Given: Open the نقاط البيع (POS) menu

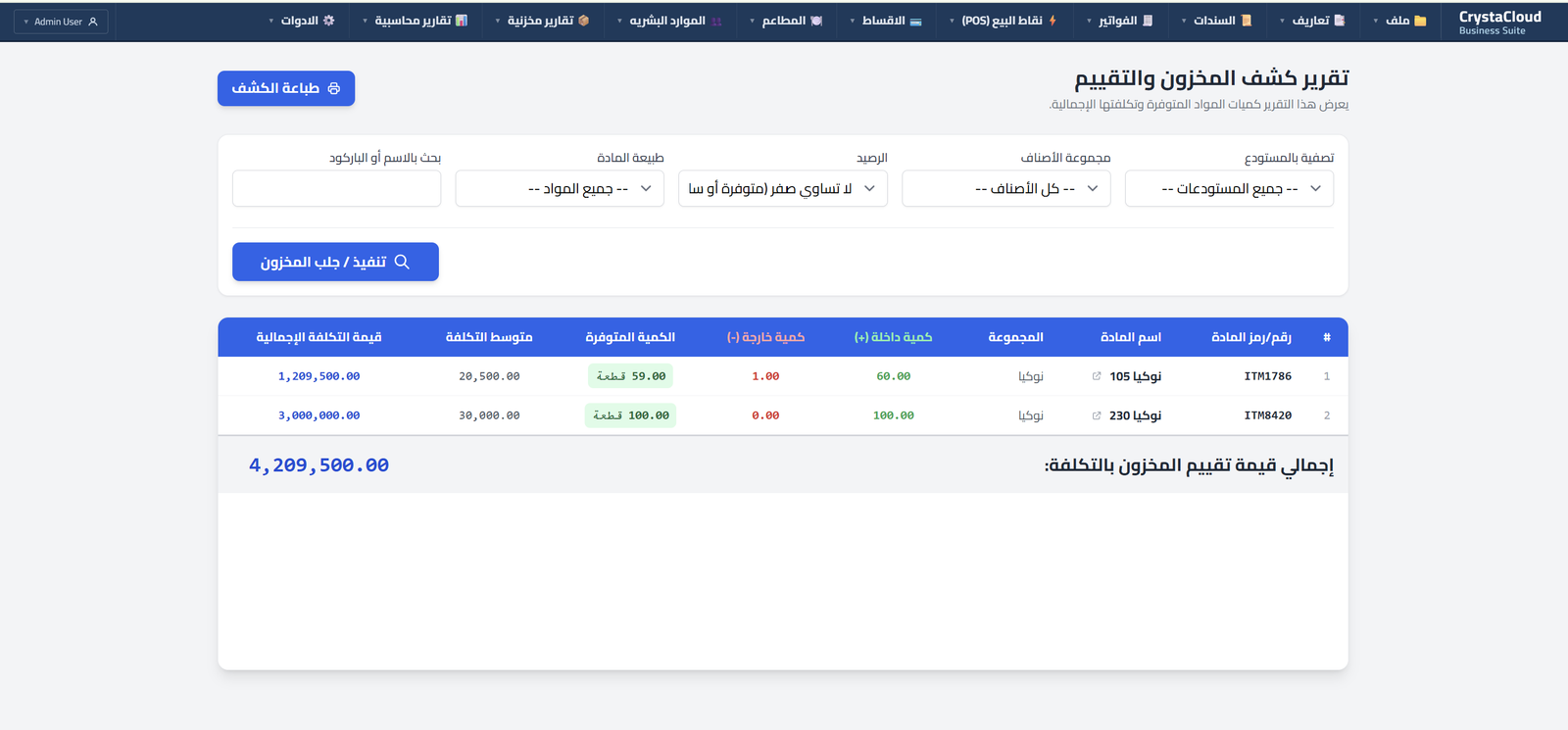Looking at the screenshot, I should (1003, 21).
